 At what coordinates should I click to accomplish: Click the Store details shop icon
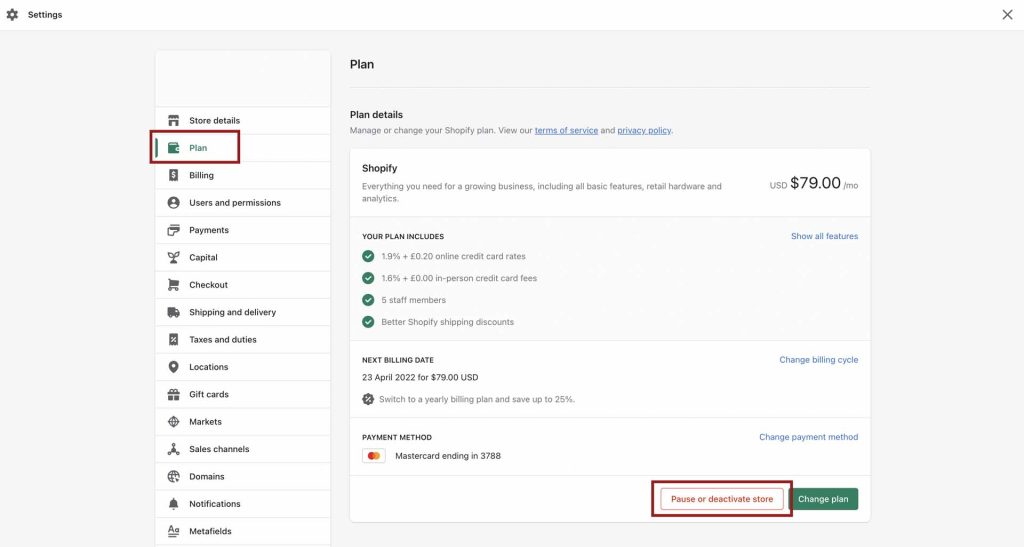[x=173, y=120]
